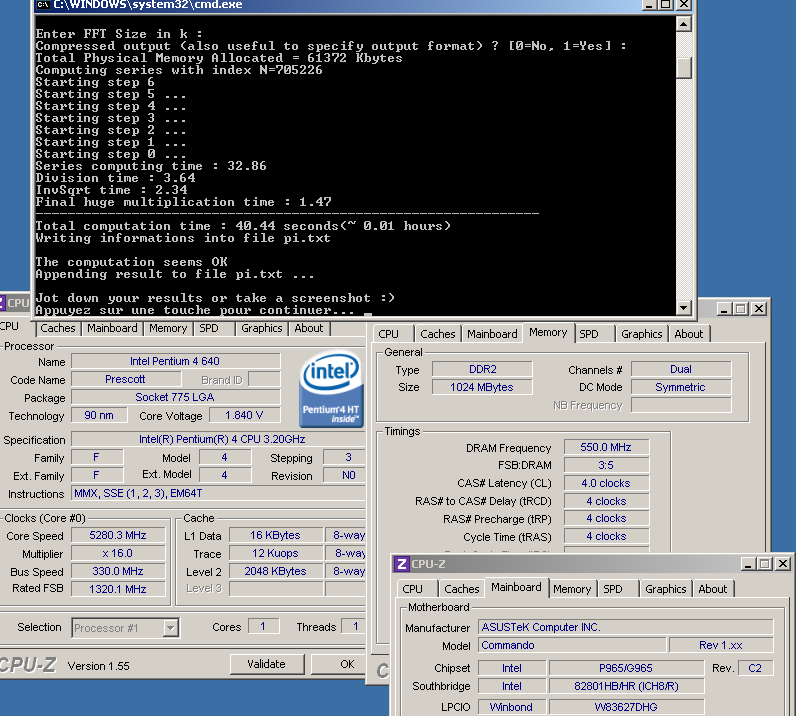Minimize the Memory CPU-Z window
796x716 pixels.
point(724,308)
